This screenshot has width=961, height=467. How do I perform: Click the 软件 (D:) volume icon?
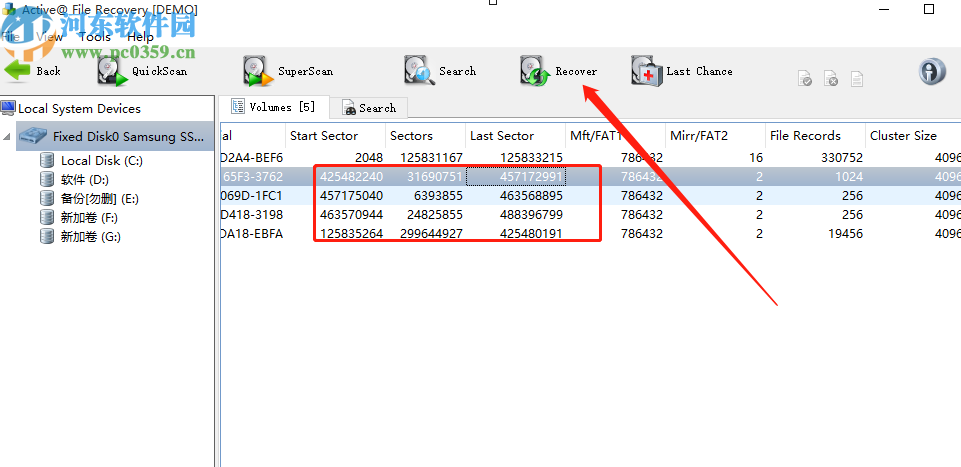[47, 180]
